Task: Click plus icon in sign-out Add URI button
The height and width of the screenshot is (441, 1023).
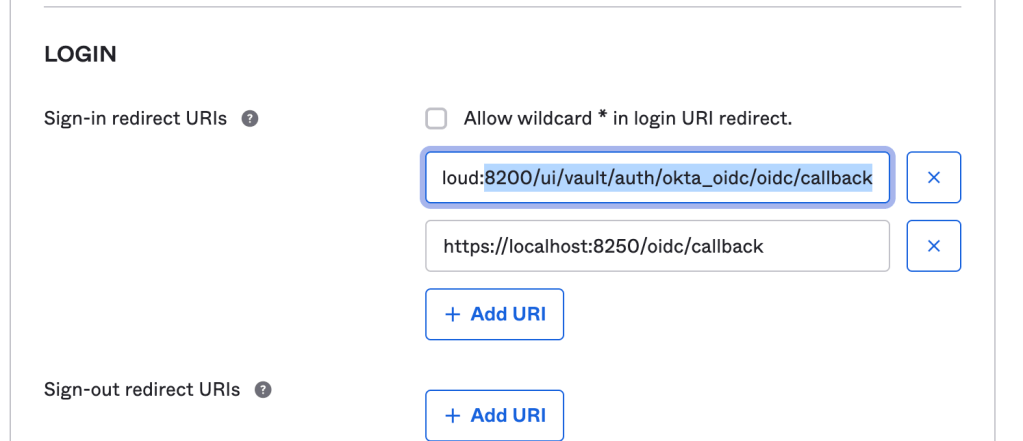Action: coord(453,415)
